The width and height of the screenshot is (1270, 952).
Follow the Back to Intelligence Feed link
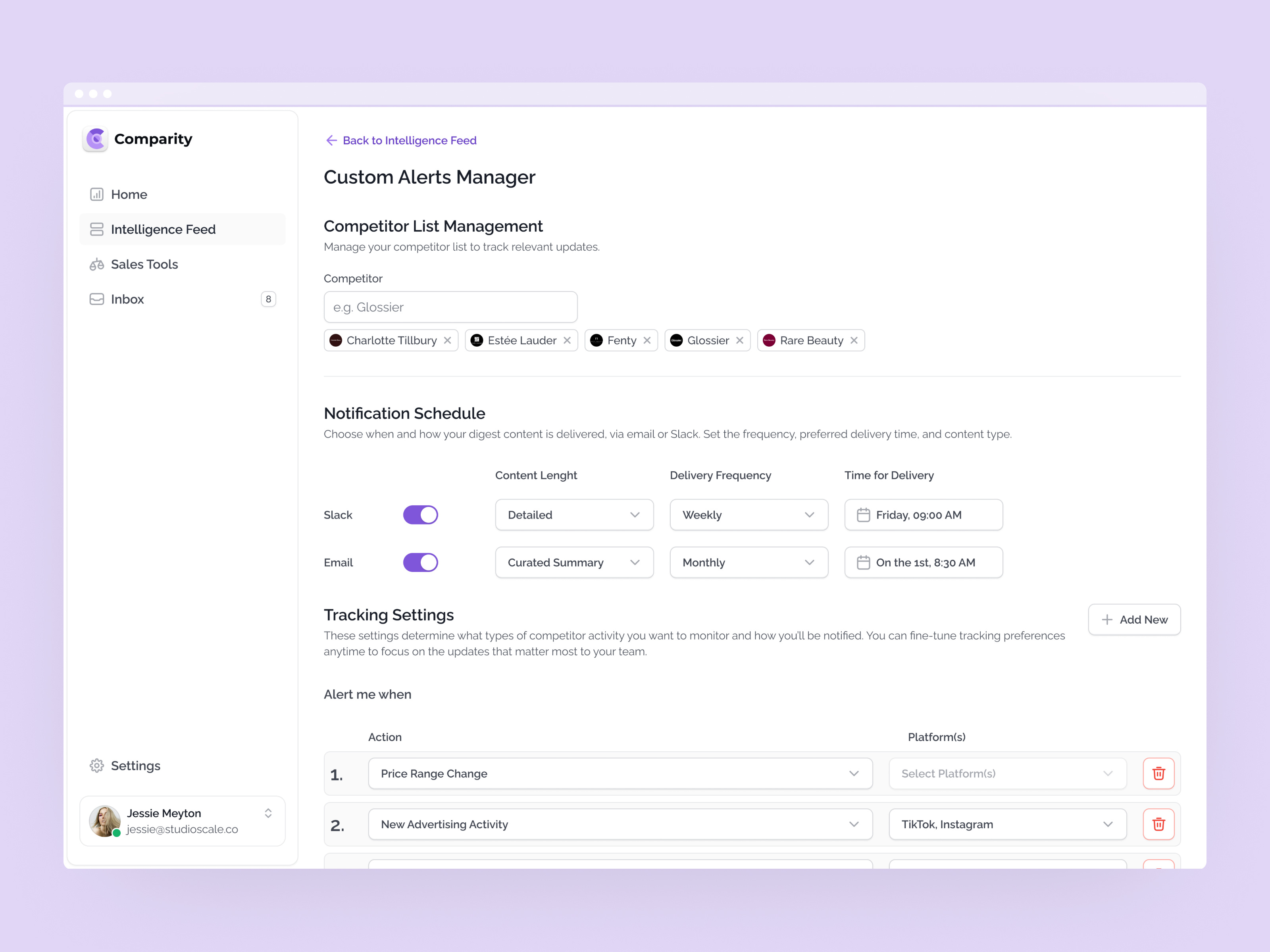click(409, 140)
